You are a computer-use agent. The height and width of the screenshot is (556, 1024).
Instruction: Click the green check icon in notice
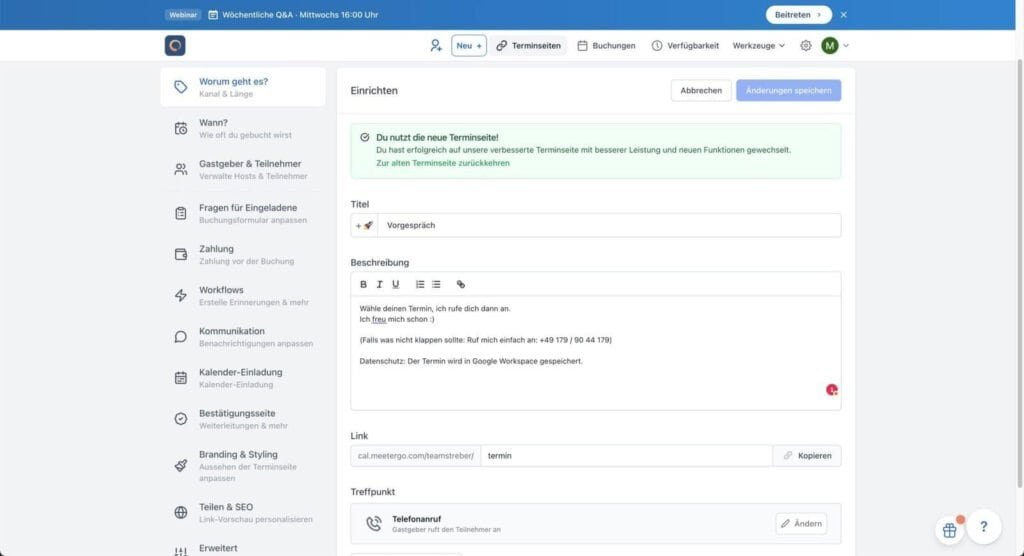364,137
